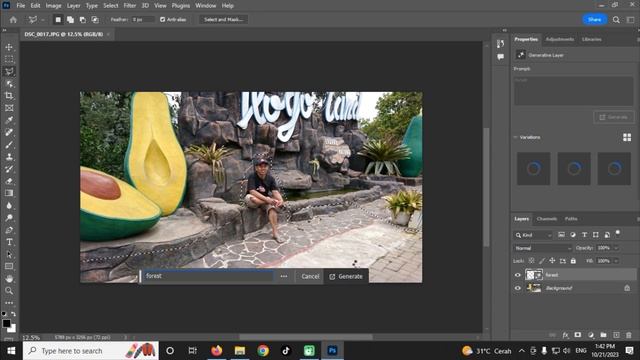This screenshot has width=640, height=360.
Task: Select the Hand tool
Action: click(9, 279)
